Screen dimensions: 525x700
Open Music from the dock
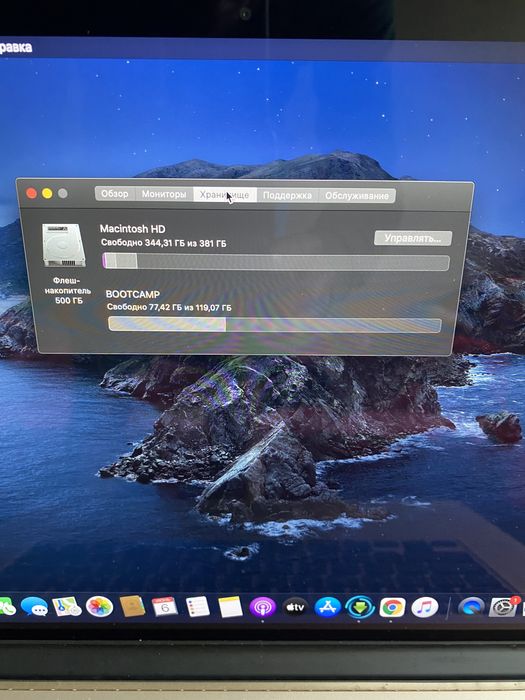click(425, 608)
